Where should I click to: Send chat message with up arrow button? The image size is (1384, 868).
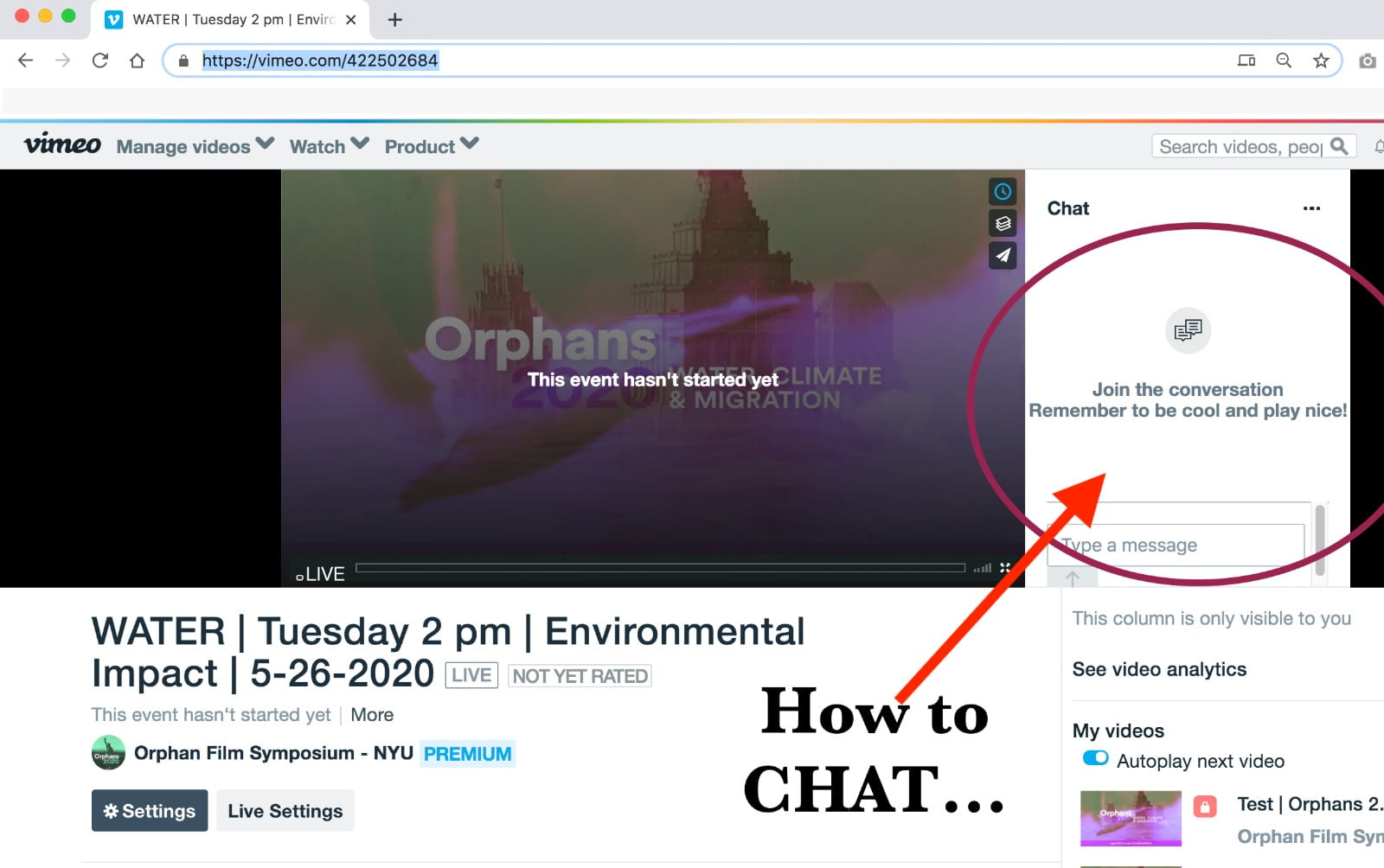(x=1073, y=578)
